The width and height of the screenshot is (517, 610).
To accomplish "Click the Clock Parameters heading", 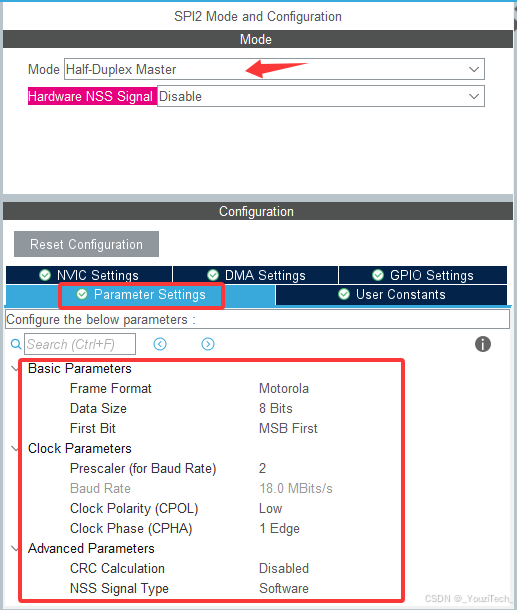I will pos(80,448).
